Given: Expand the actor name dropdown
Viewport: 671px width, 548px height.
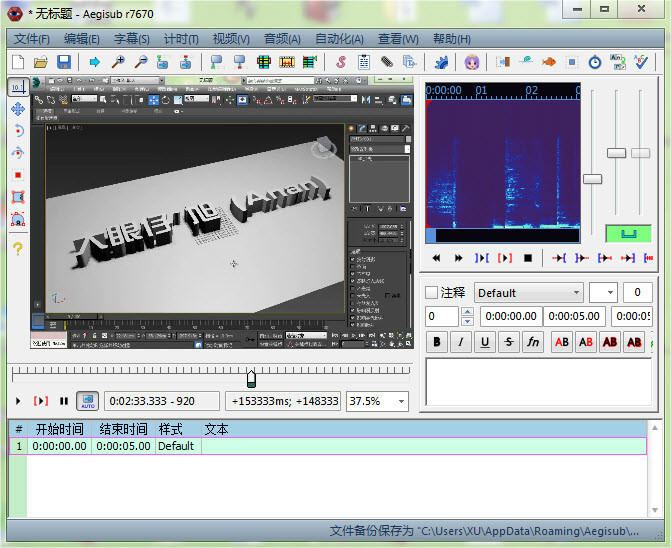Looking at the screenshot, I should click(609, 293).
